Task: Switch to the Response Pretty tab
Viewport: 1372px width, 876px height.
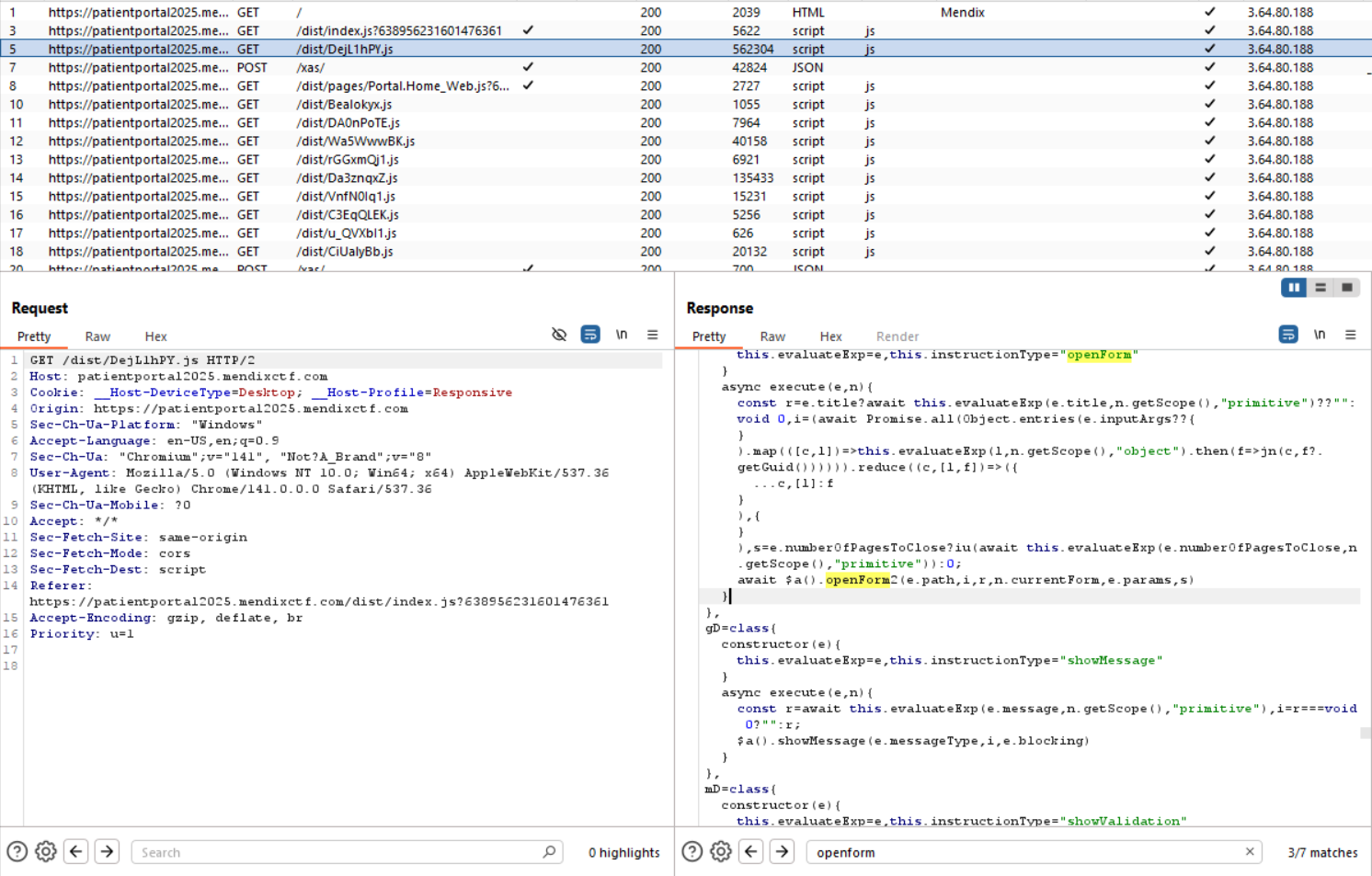Action: [x=709, y=336]
